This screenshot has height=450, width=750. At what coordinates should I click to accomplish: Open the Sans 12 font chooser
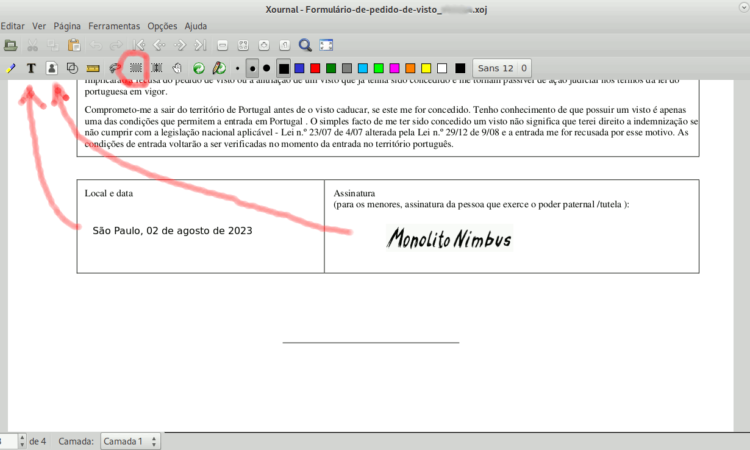click(x=501, y=68)
